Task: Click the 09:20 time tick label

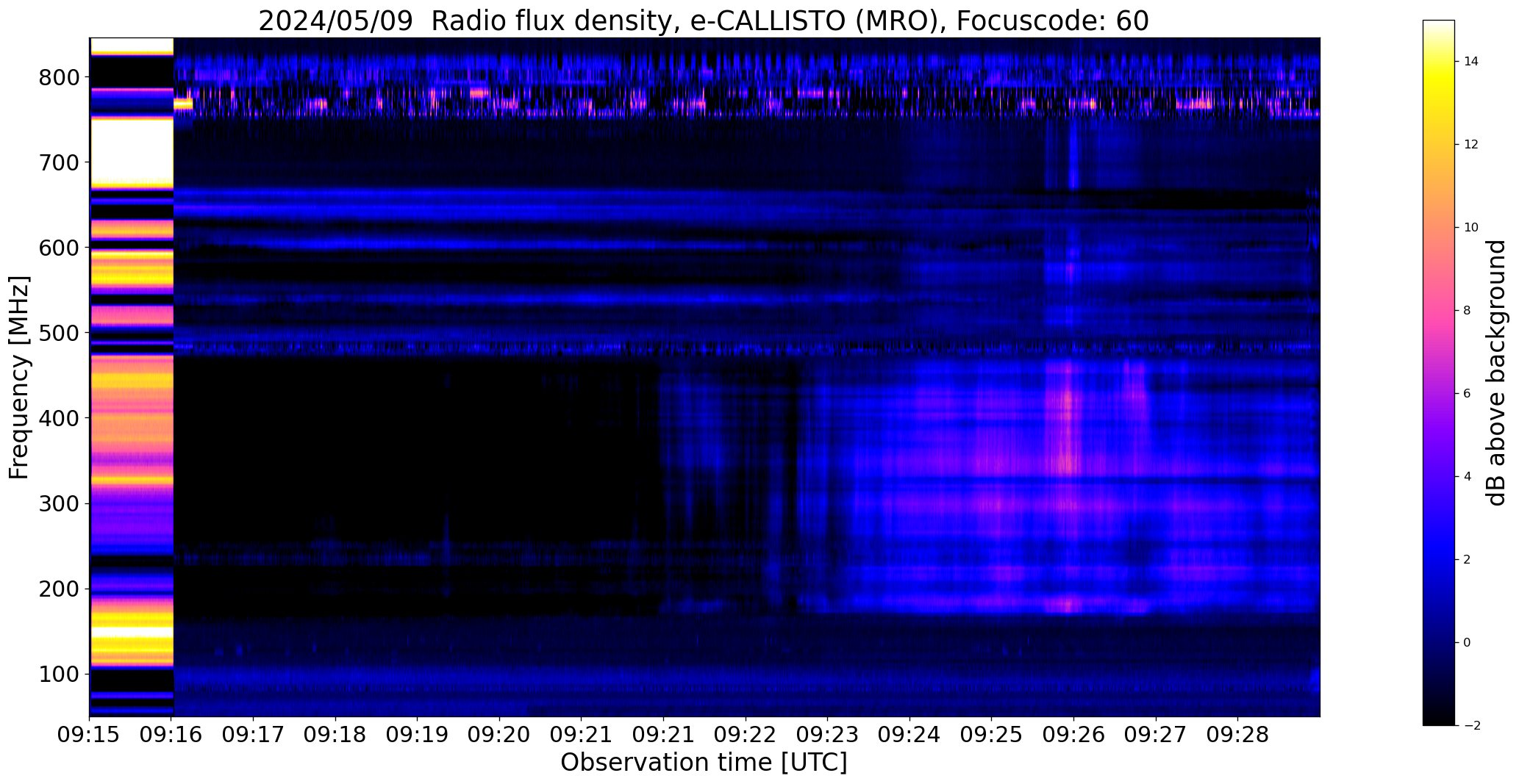Action: tap(500, 736)
